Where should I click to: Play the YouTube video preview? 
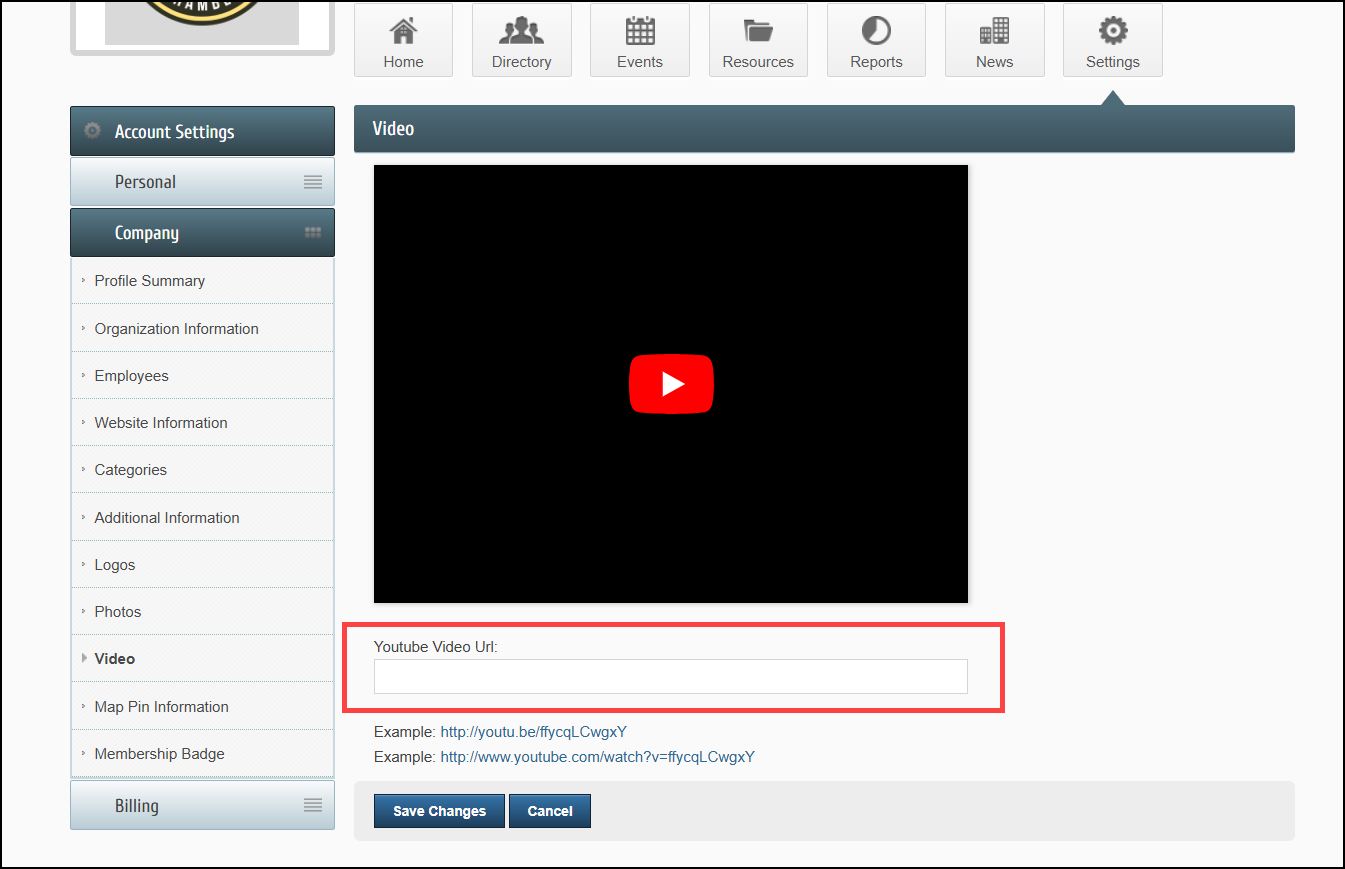[x=671, y=384]
